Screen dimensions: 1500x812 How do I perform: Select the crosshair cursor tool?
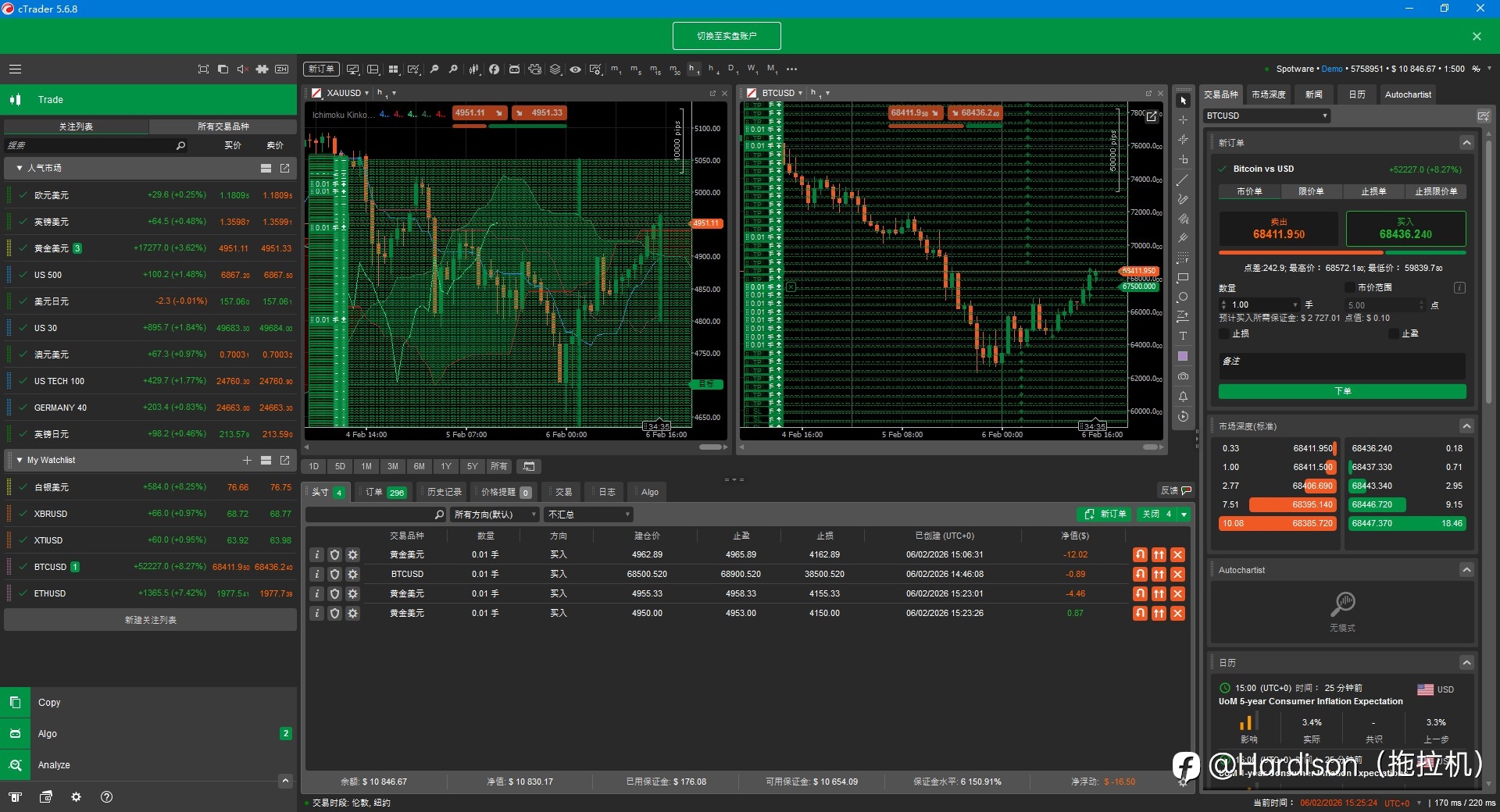[1183, 120]
